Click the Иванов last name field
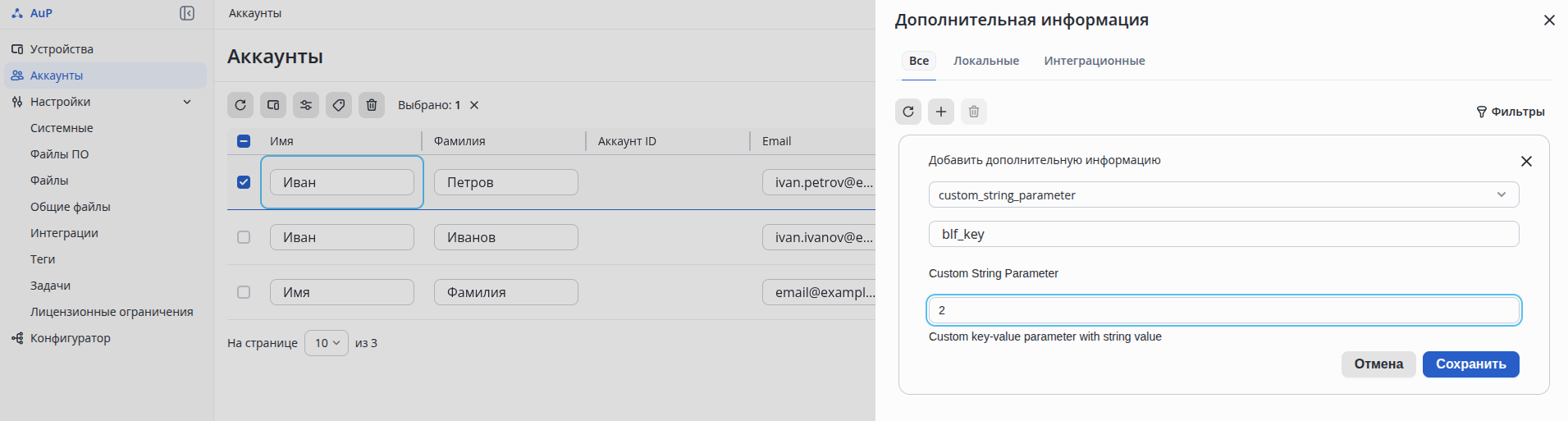 coord(506,237)
